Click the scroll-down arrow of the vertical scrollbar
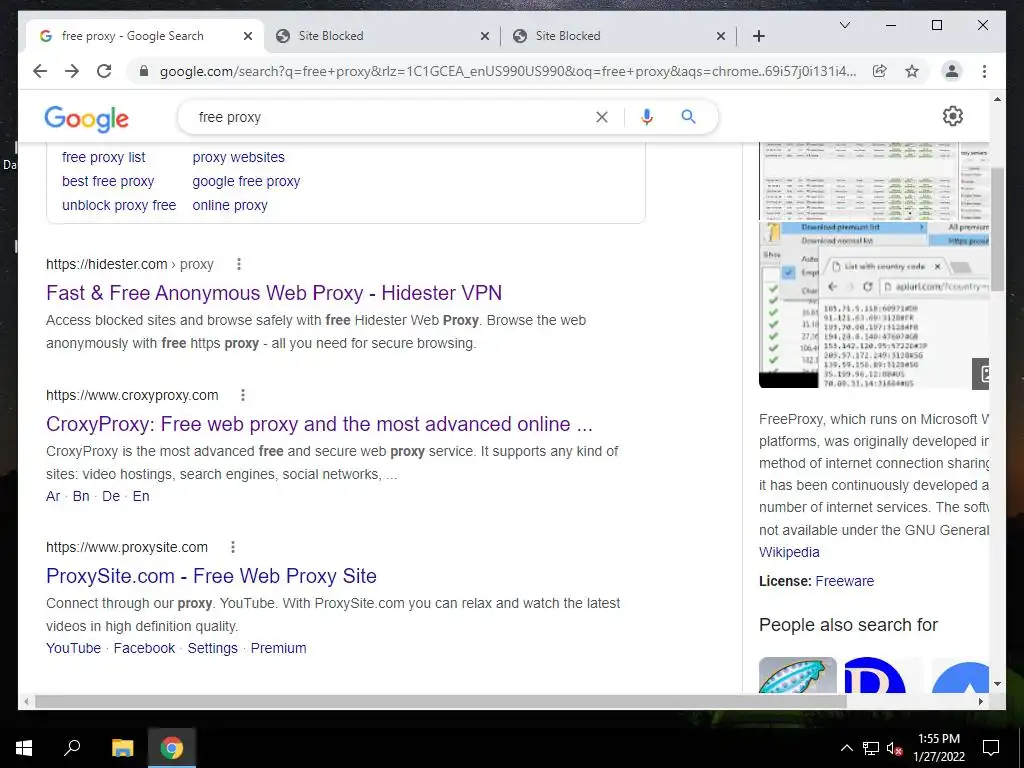The image size is (1024, 768). tap(997, 684)
